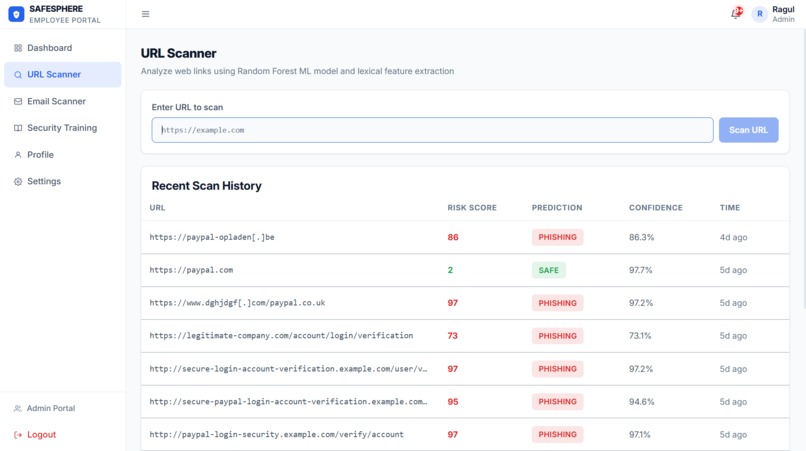Log out using Logout link
806x451 pixels.
click(x=63, y=435)
